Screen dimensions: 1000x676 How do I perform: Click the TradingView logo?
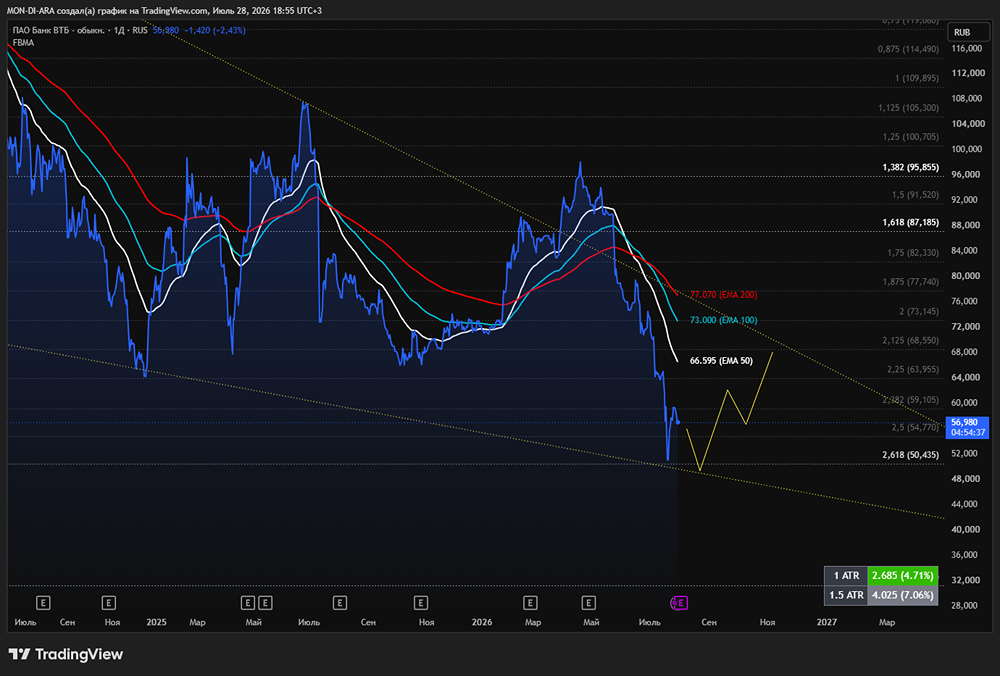click(66, 654)
